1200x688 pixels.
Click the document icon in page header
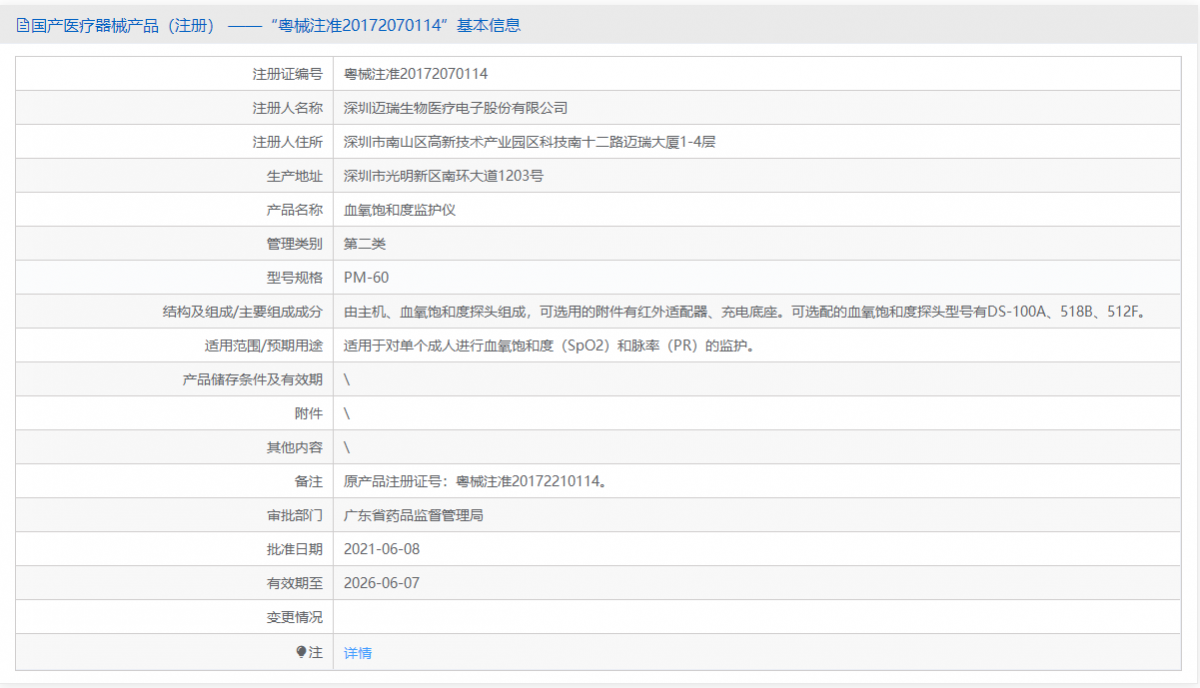(x=20, y=24)
